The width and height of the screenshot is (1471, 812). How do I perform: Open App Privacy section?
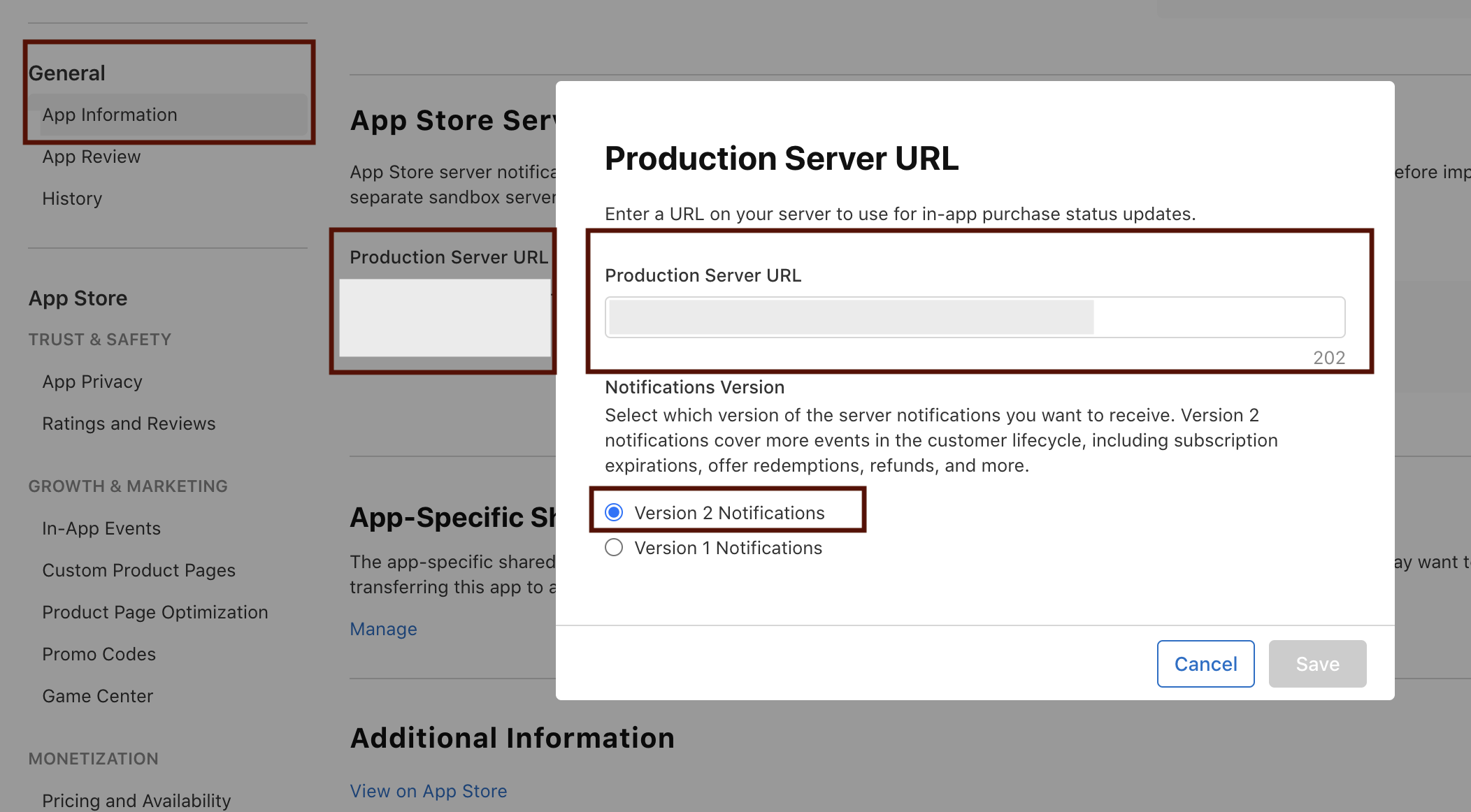(x=92, y=382)
